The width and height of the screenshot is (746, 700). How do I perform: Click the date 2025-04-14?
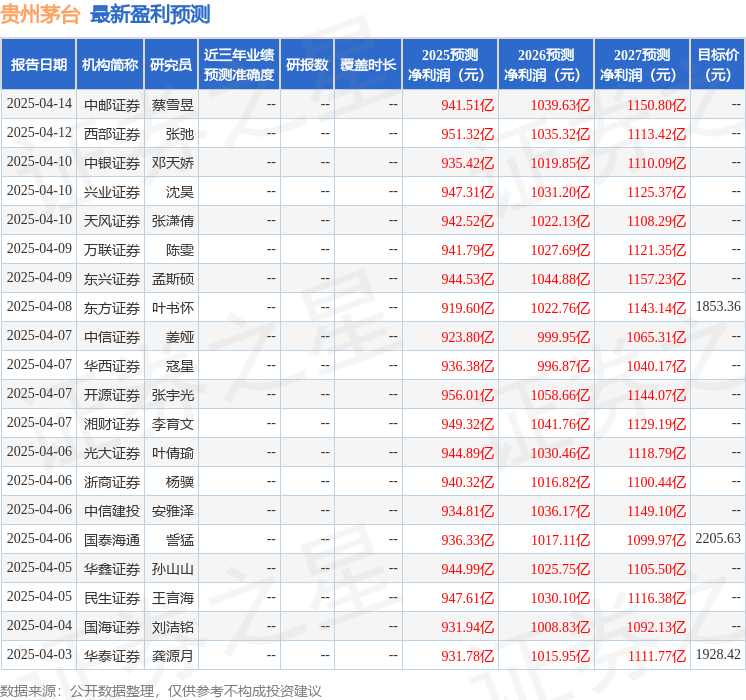click(x=39, y=104)
